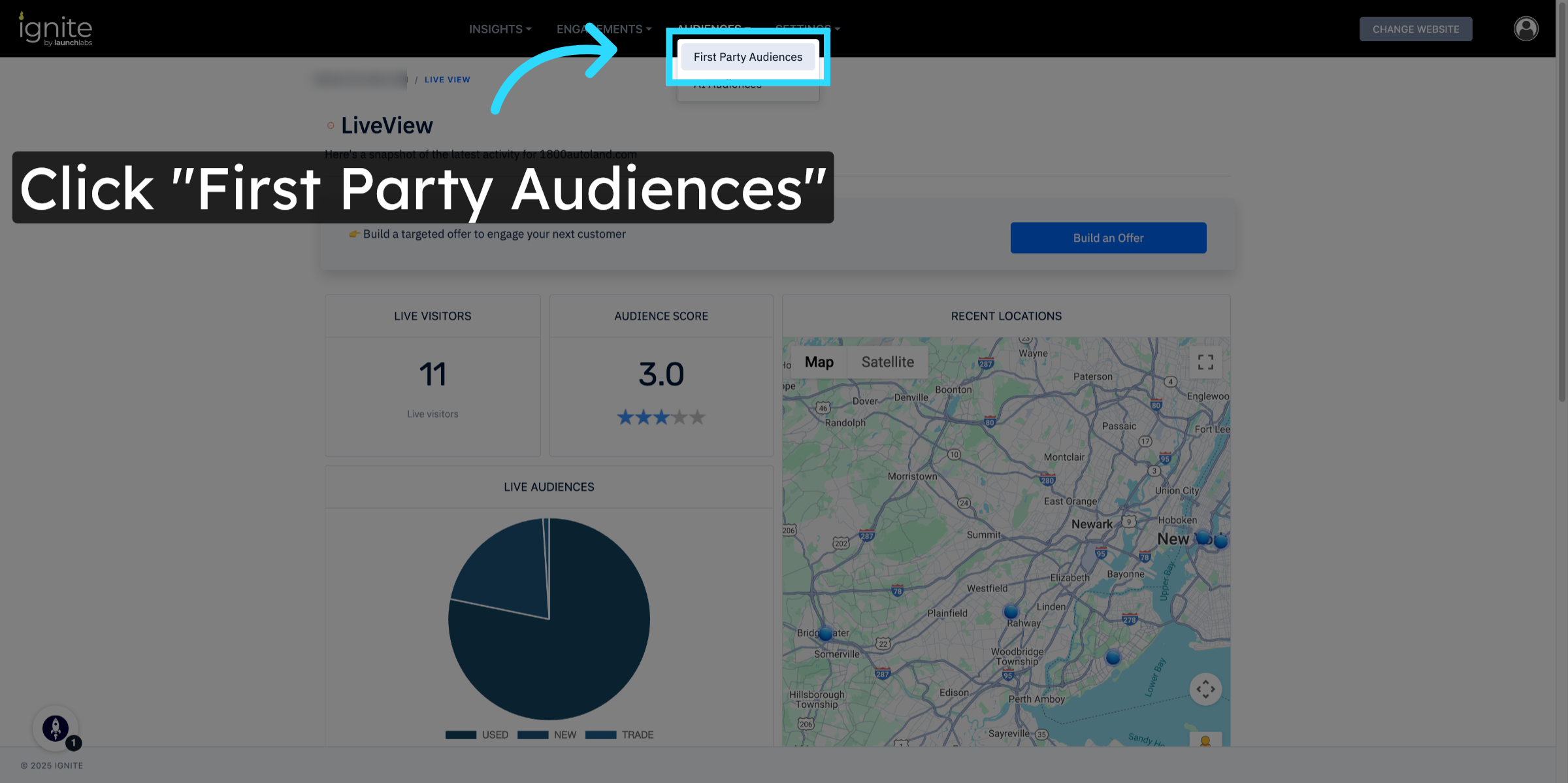
Task: Switch the map to Satellite view
Action: coord(887,362)
